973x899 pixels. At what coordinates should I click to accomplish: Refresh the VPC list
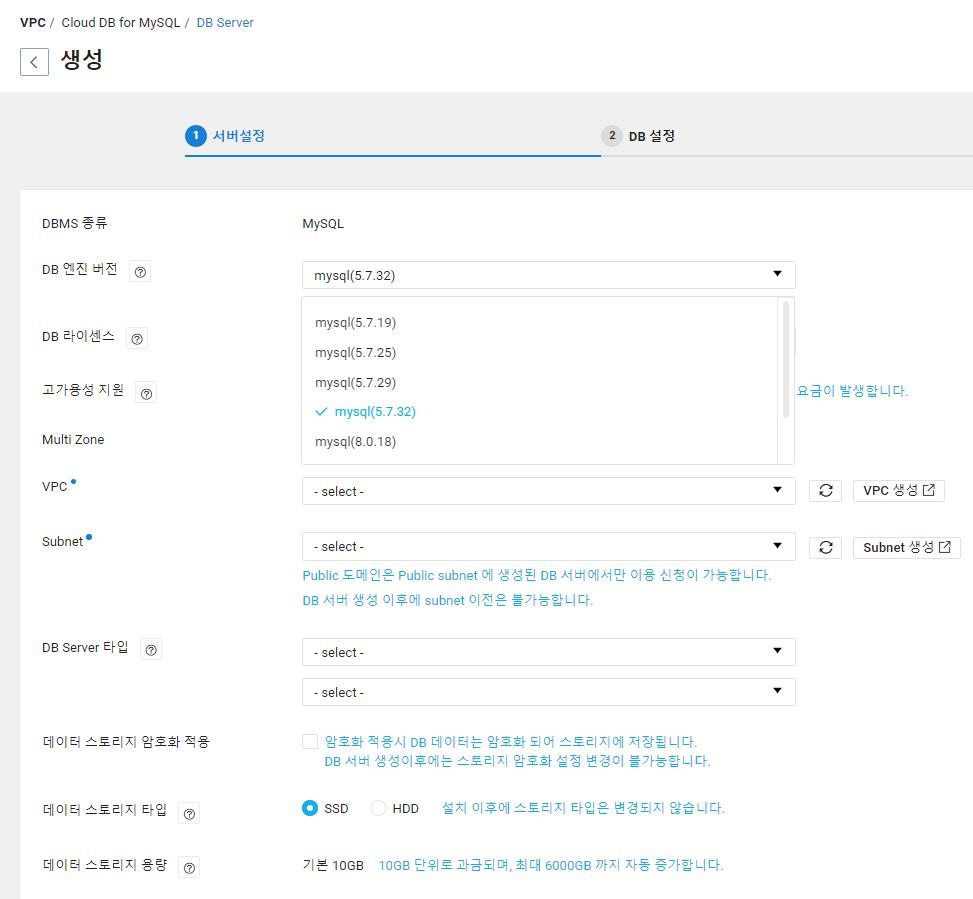point(826,490)
